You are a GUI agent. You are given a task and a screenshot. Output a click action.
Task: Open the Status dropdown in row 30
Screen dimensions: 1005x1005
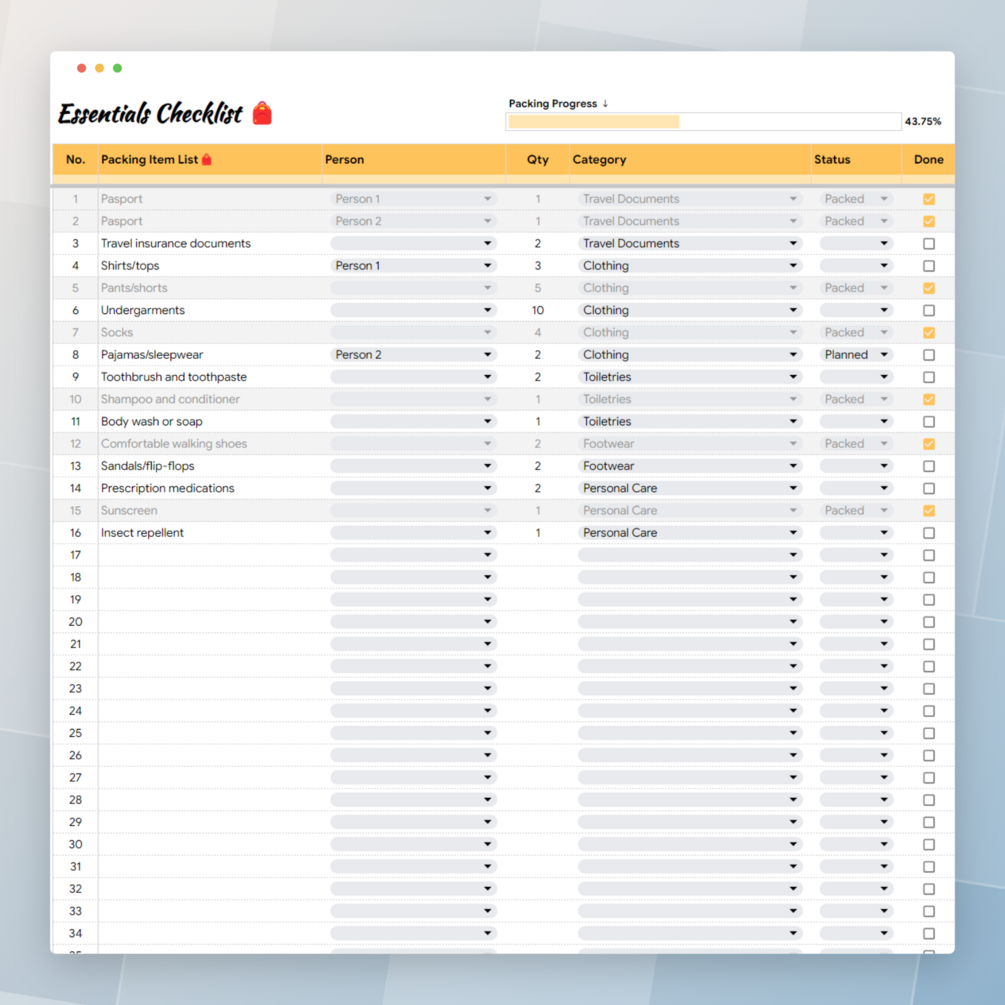click(x=856, y=844)
